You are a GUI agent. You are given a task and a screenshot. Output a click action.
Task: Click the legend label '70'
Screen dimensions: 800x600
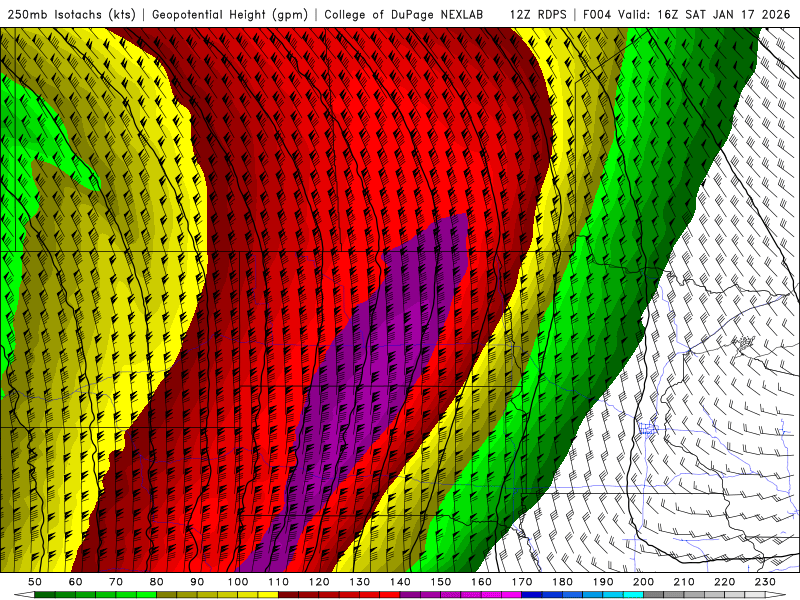point(116,582)
